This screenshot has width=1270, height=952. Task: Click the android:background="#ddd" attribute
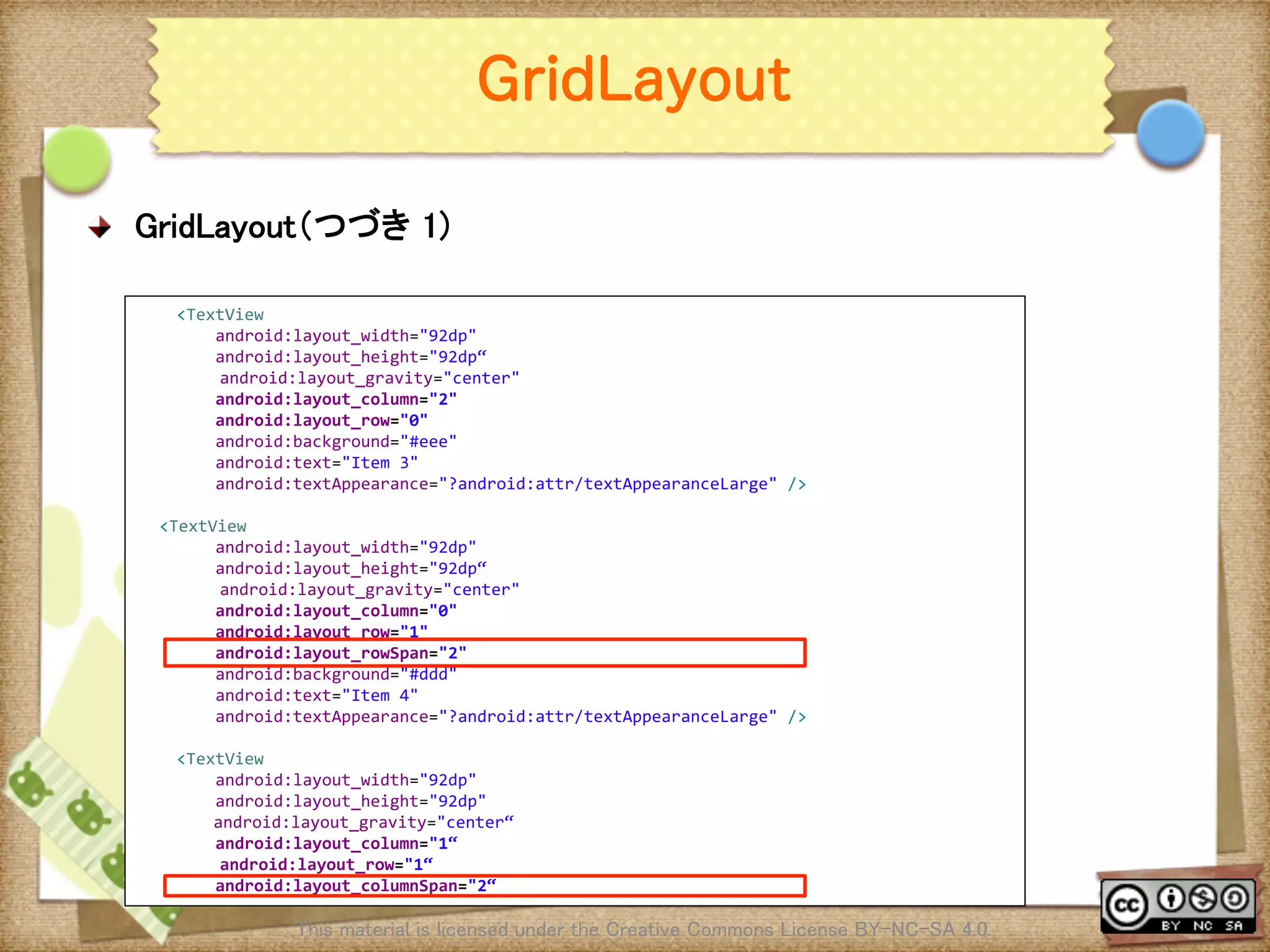[x=335, y=674]
